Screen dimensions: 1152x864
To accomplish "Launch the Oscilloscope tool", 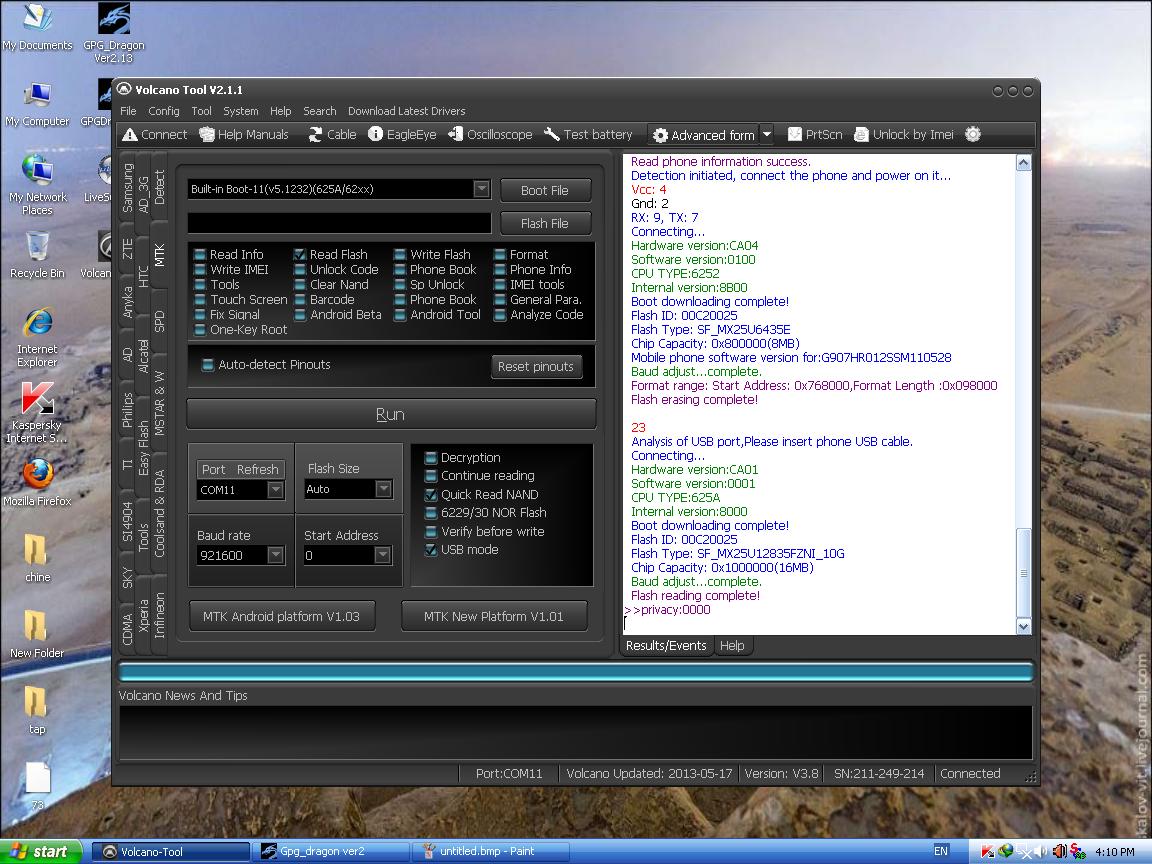I will pyautogui.click(x=490, y=134).
